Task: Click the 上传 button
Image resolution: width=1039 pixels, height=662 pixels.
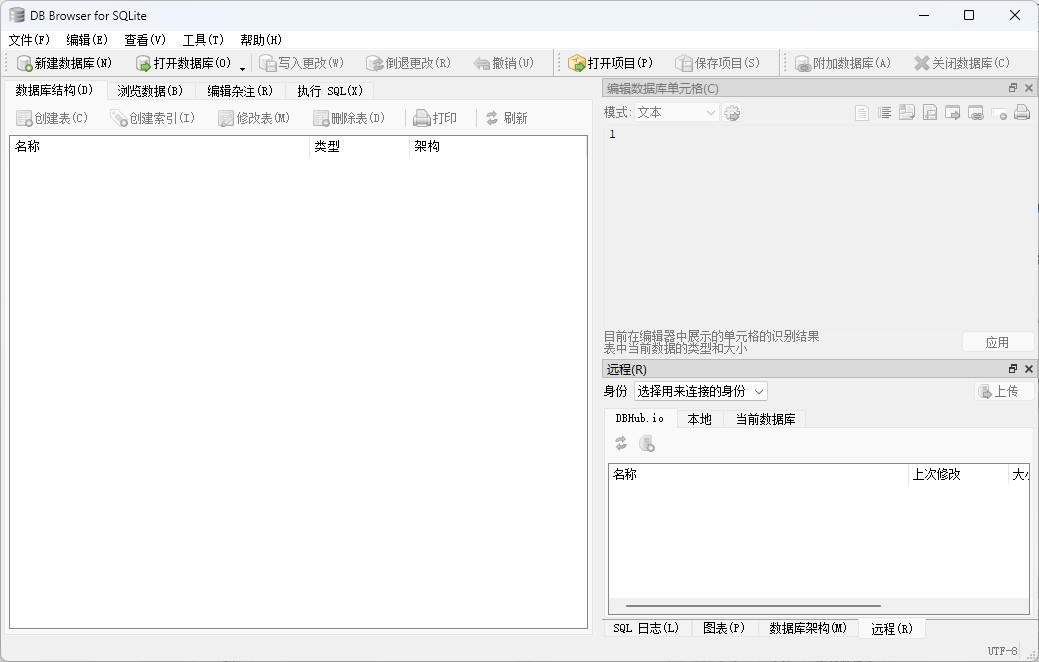Action: pyautogui.click(x=1005, y=391)
